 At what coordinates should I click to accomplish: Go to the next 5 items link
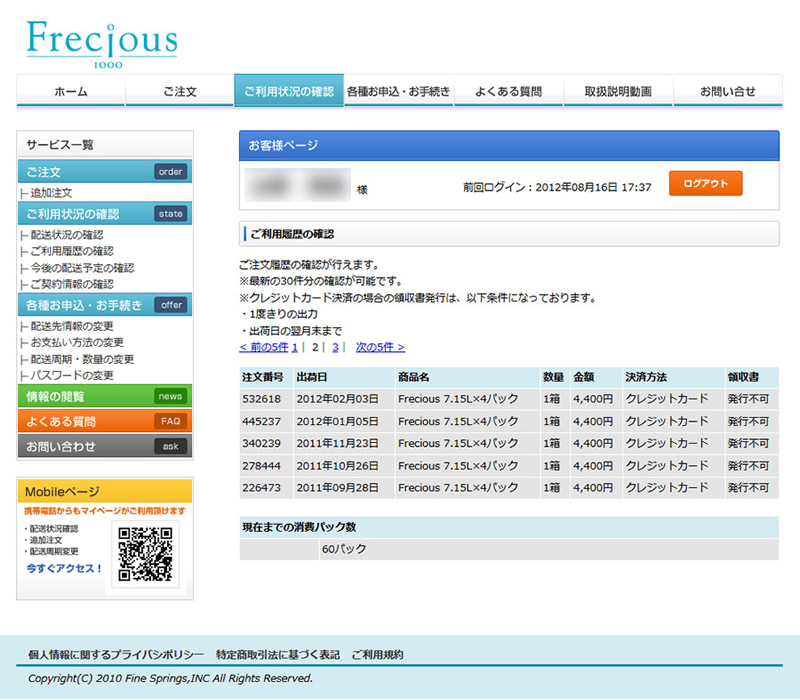380,347
